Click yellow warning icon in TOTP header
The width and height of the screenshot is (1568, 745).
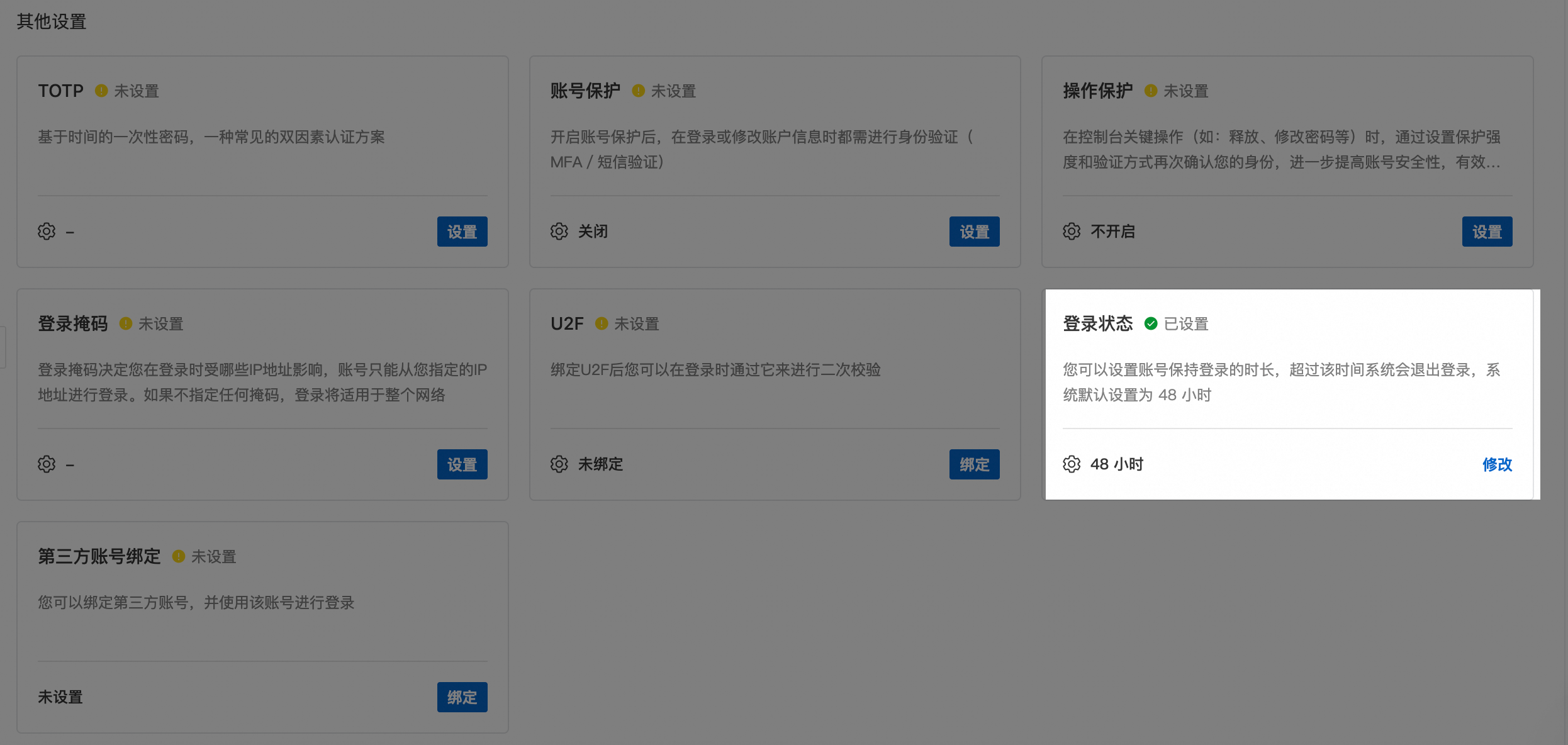coord(101,91)
